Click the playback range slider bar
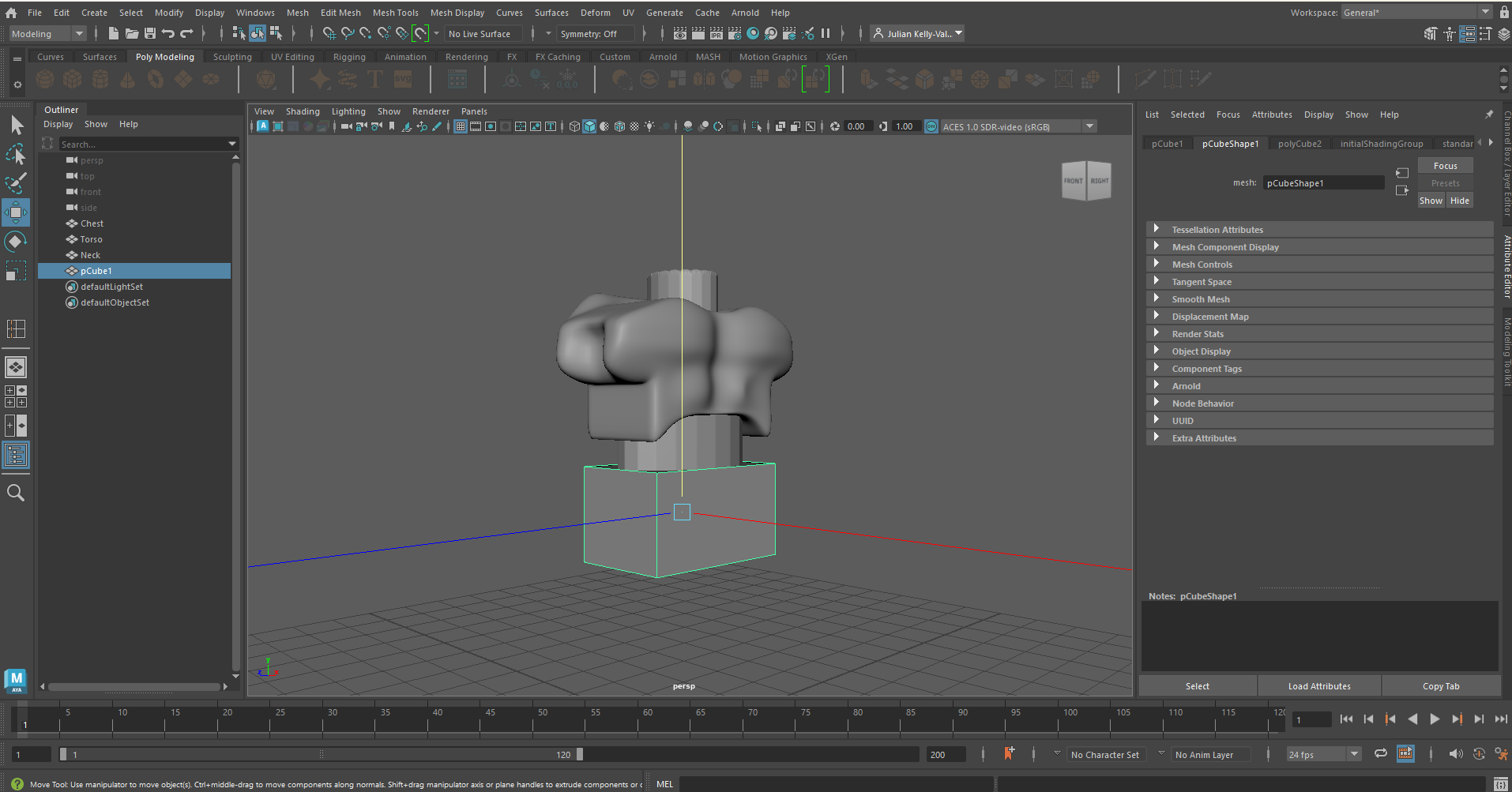 (320, 755)
